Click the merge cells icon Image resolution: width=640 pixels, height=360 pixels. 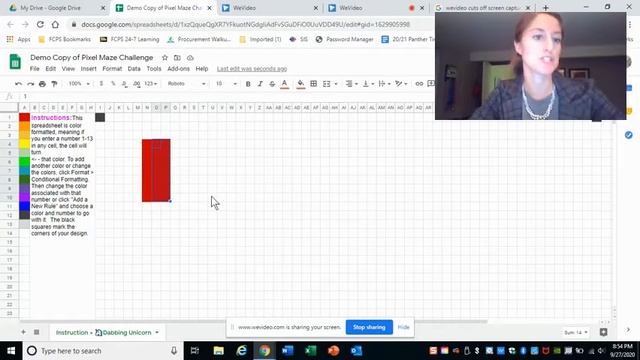[x=327, y=84]
